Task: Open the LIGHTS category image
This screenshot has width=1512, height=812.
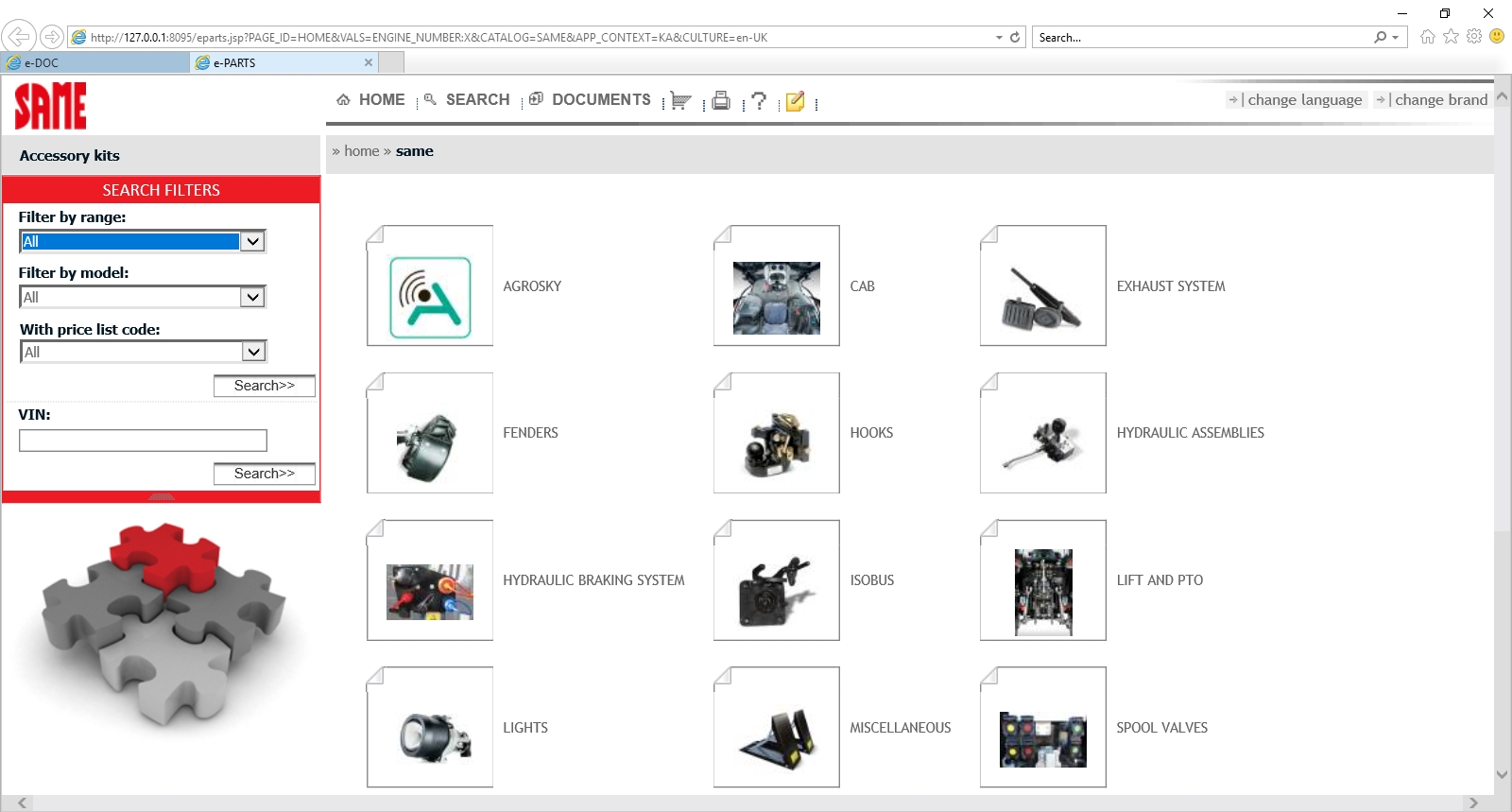Action: coord(430,728)
